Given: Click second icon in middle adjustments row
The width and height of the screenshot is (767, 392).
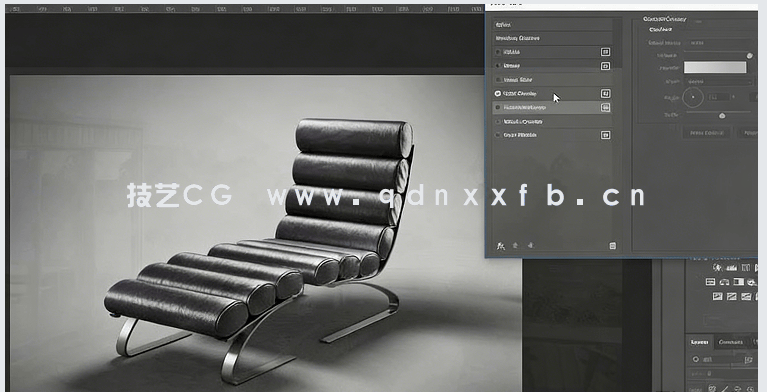Looking at the screenshot, I should 725,282.
